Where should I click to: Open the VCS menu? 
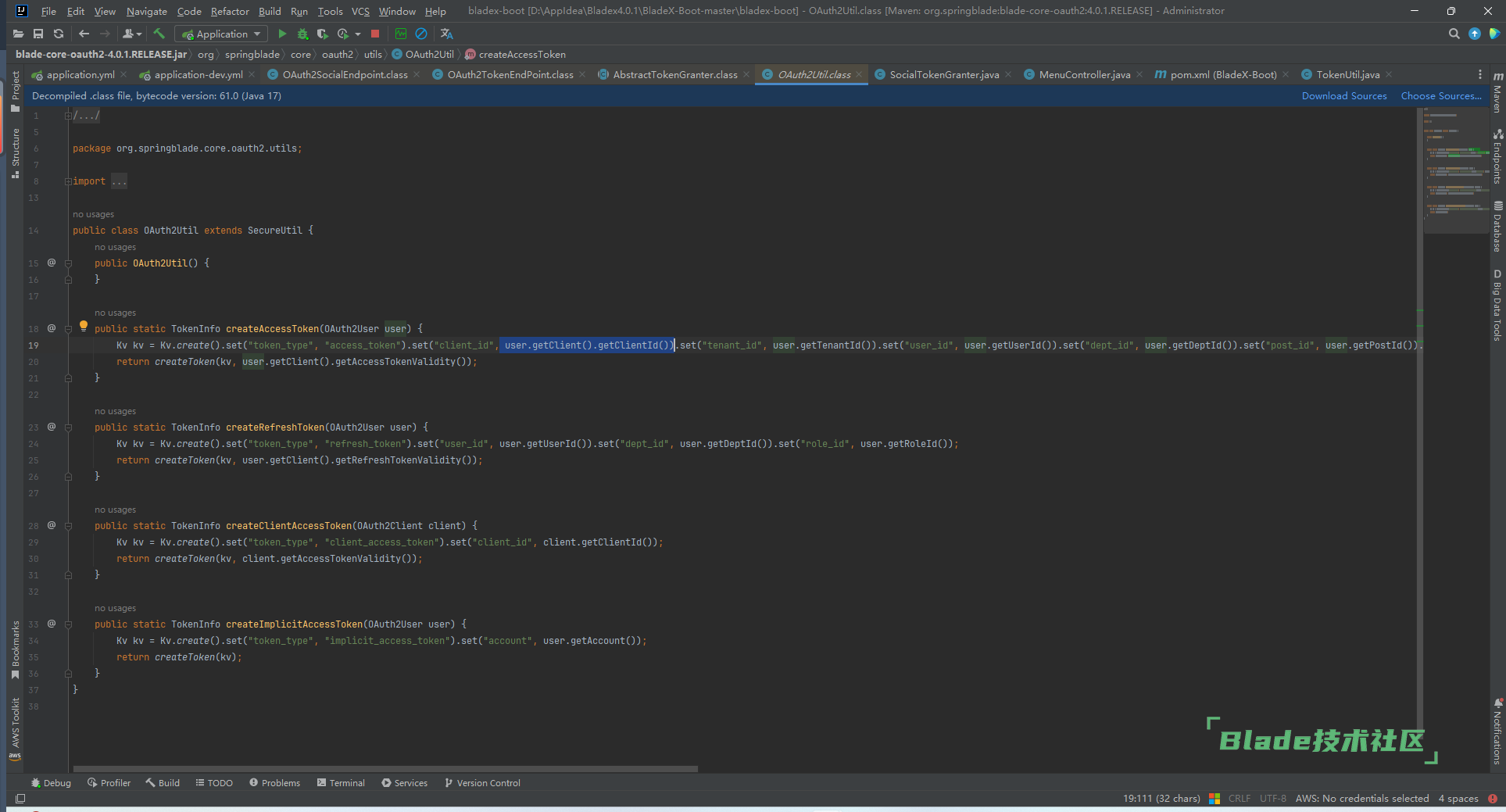(x=360, y=11)
